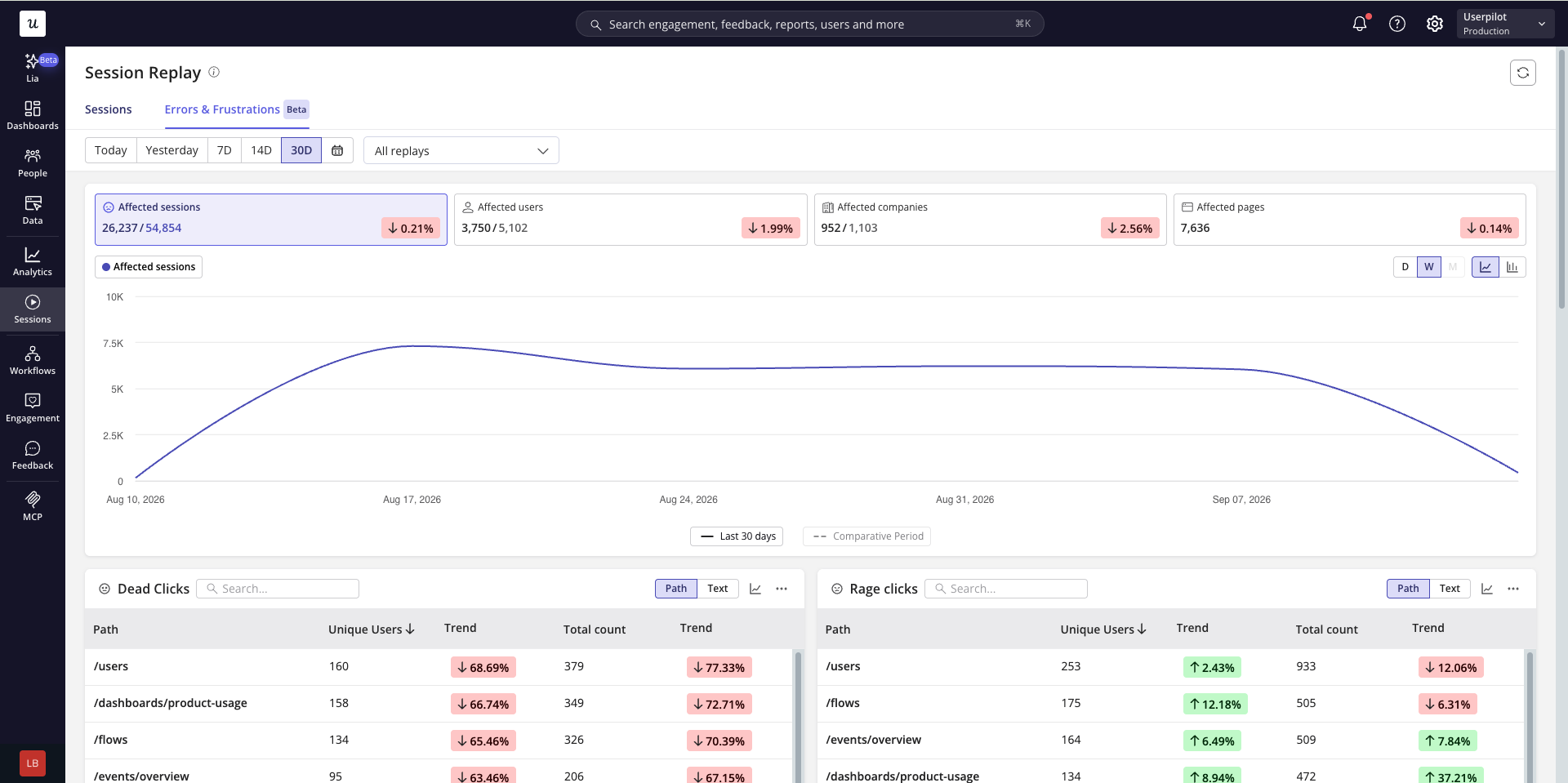This screenshot has height=783, width=1568.
Task: Open Userpilot Production environment dropdown
Action: [x=1506, y=24]
